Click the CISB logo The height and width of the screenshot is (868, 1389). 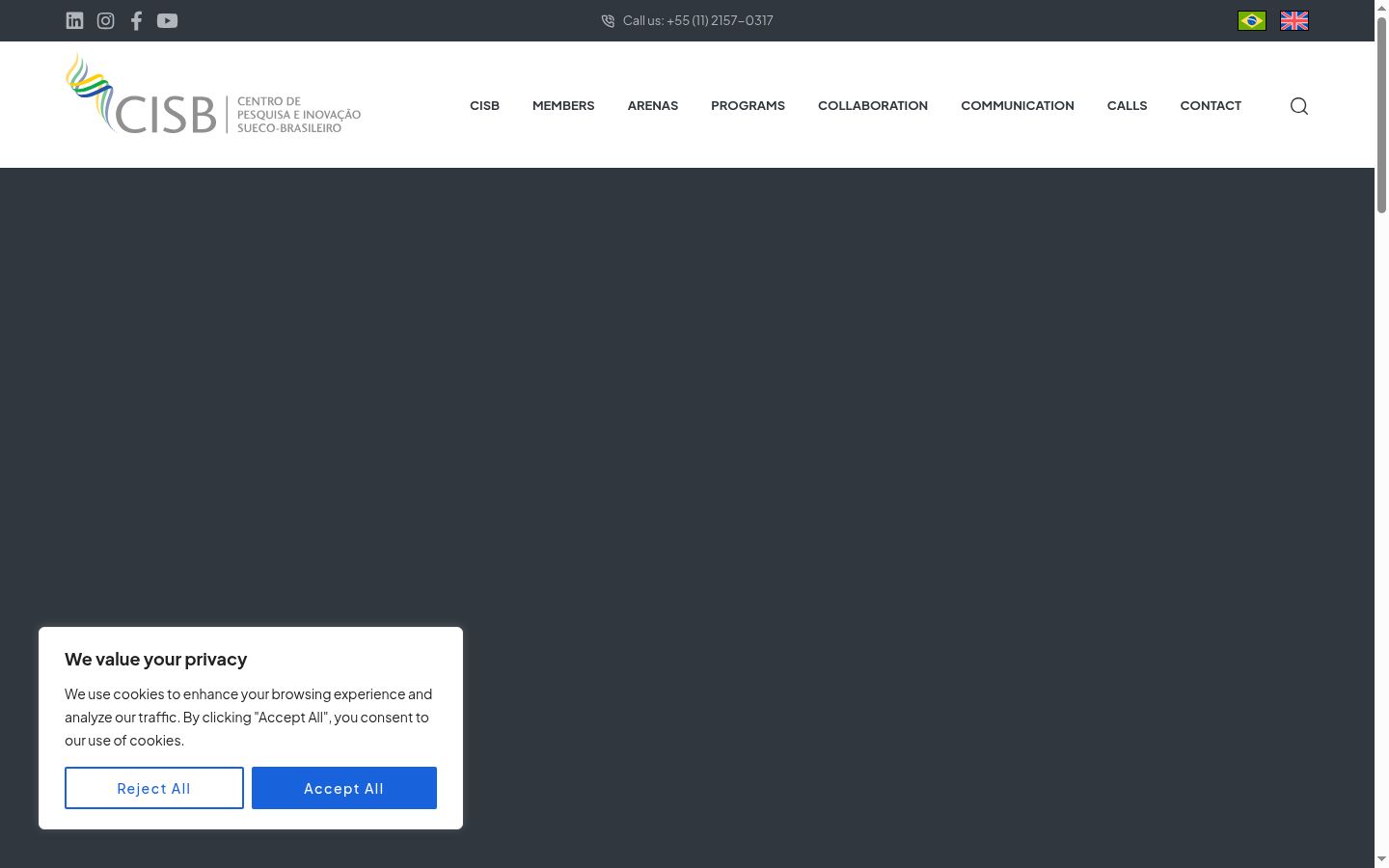pyautogui.click(x=213, y=94)
